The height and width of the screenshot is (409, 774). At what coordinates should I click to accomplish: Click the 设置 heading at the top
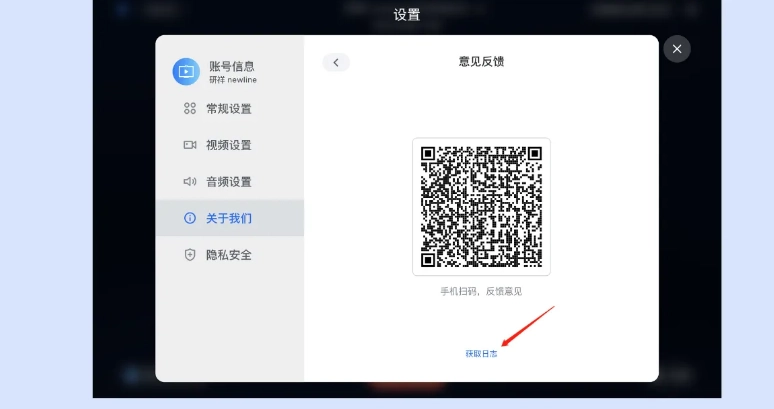[407, 15]
